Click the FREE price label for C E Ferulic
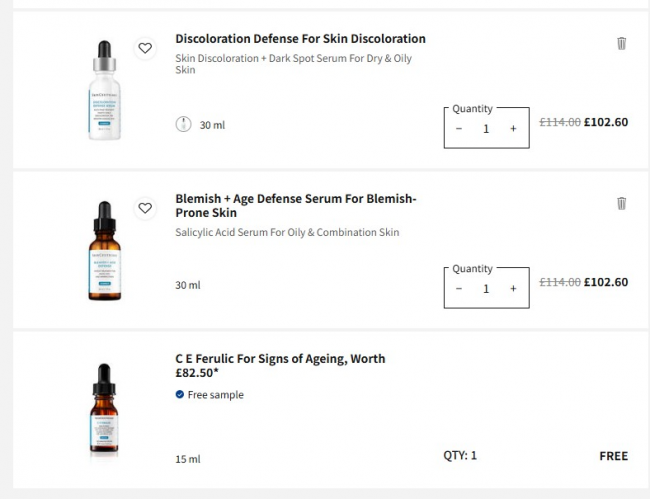650x499 pixels. (x=613, y=456)
